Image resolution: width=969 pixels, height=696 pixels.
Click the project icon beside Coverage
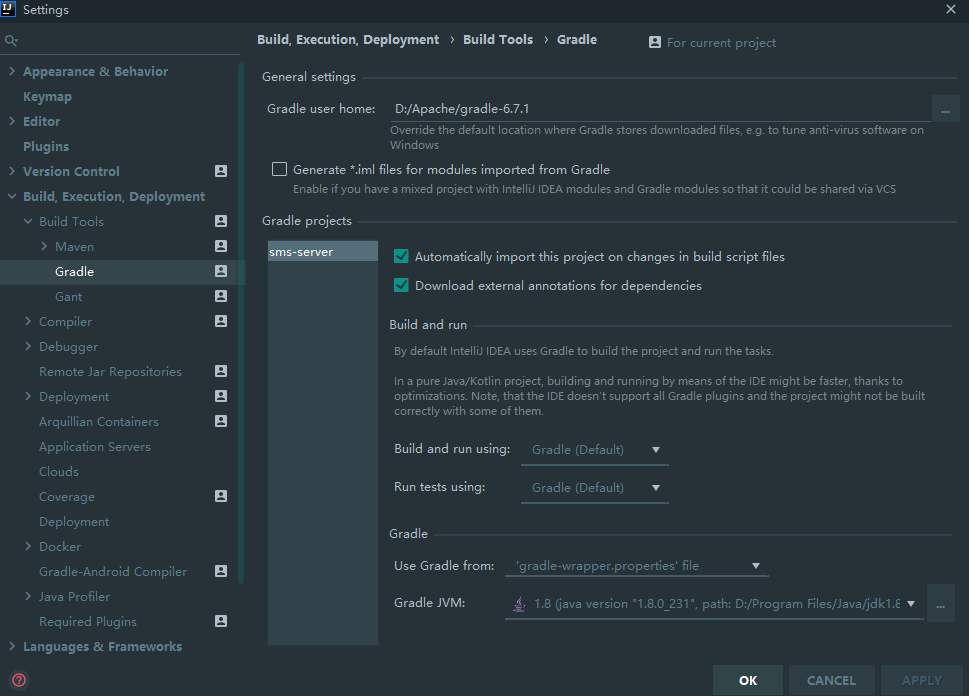[x=221, y=496]
